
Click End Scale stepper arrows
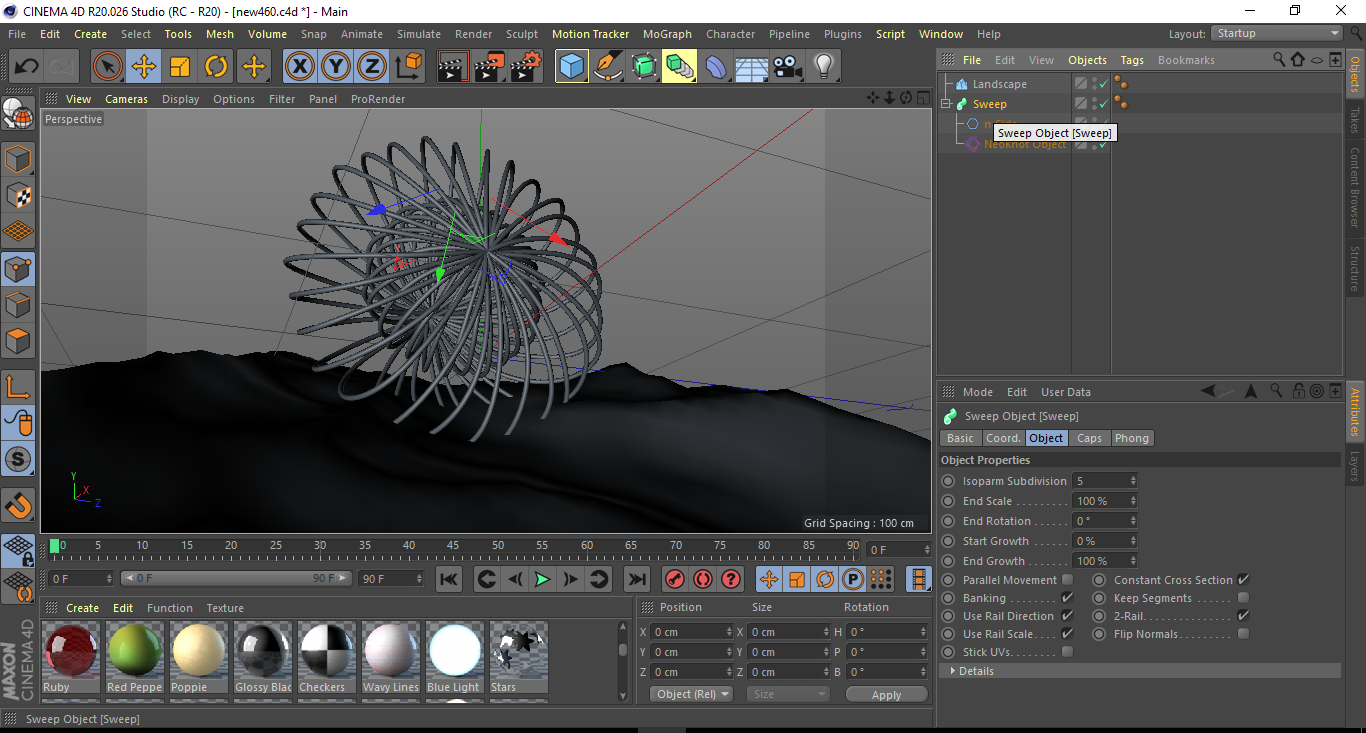pos(1133,501)
